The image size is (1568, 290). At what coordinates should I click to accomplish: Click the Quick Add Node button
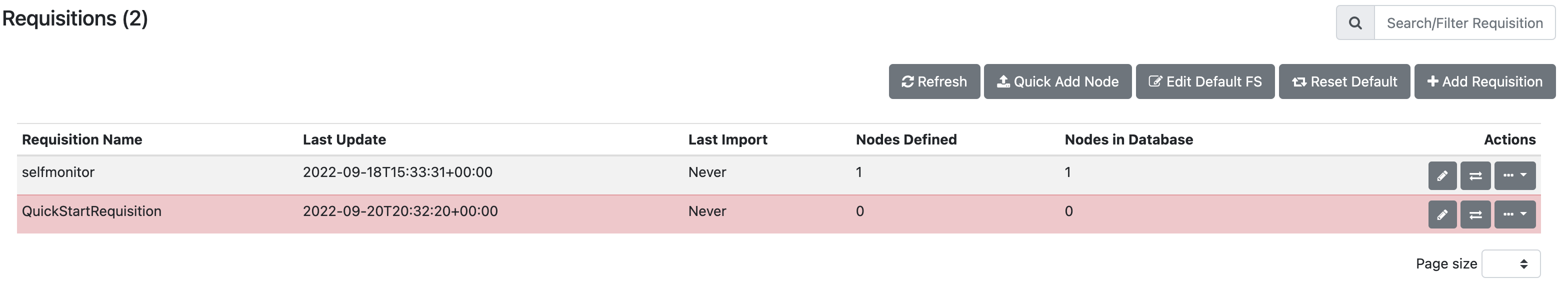(x=1057, y=81)
